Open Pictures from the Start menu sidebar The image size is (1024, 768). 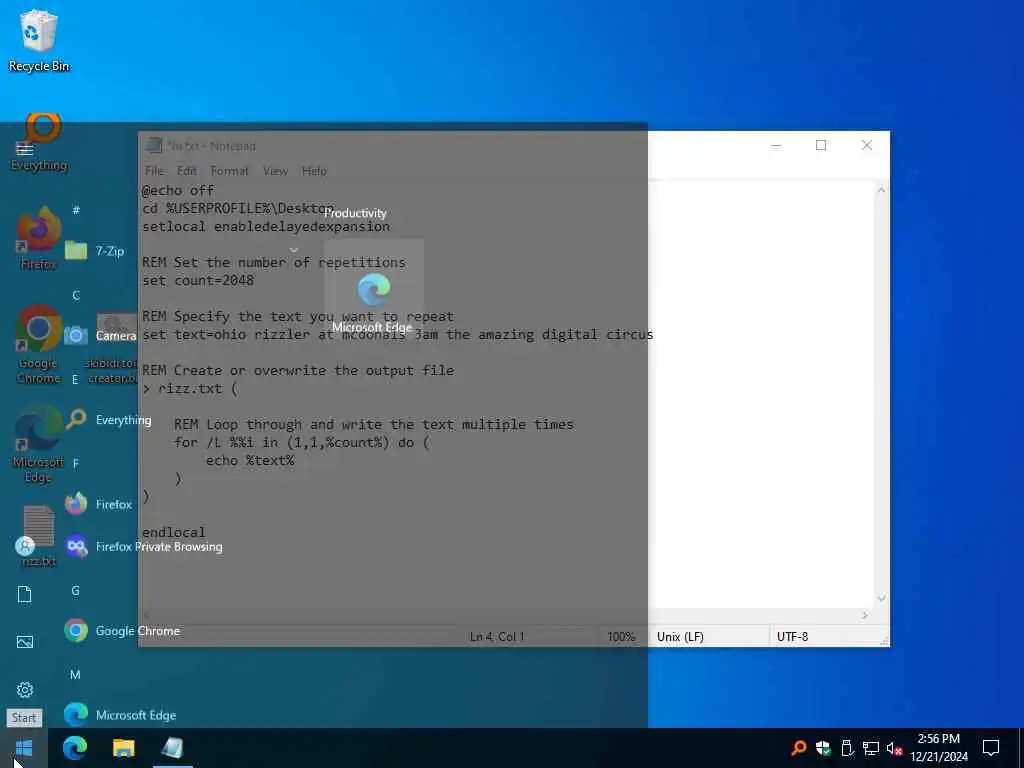[x=25, y=642]
